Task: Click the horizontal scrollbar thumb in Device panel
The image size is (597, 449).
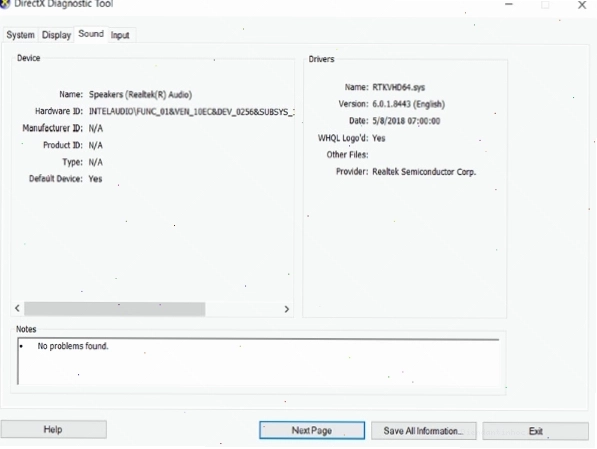Action: click(115, 309)
